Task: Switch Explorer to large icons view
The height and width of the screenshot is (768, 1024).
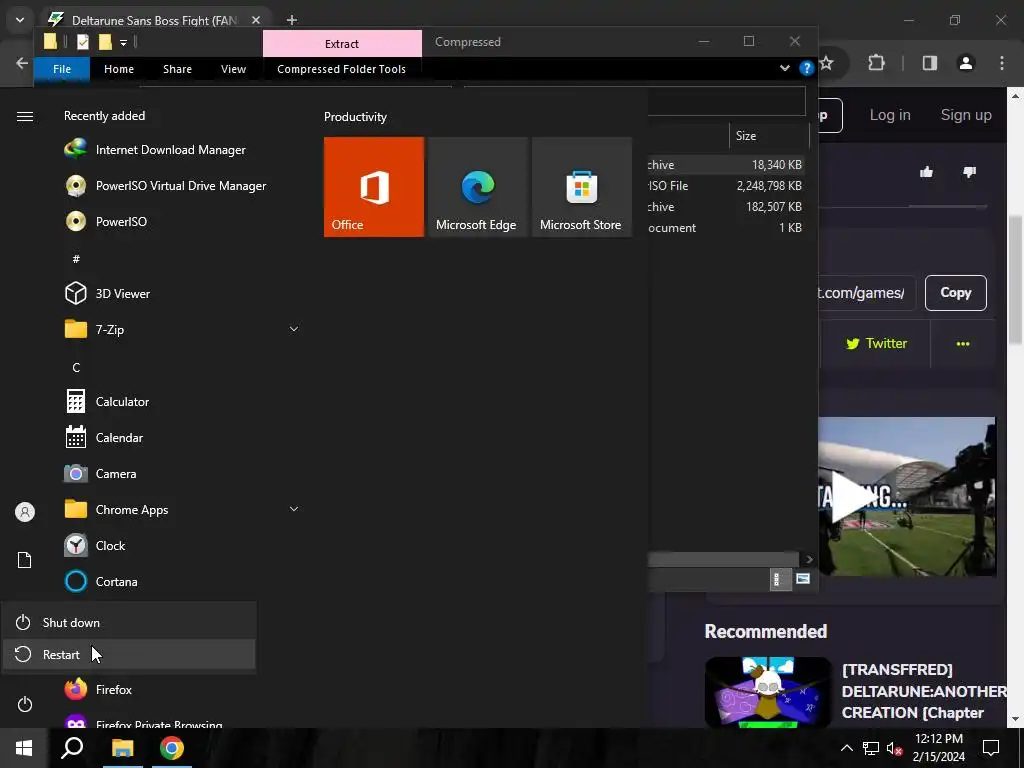Action: 803,579
